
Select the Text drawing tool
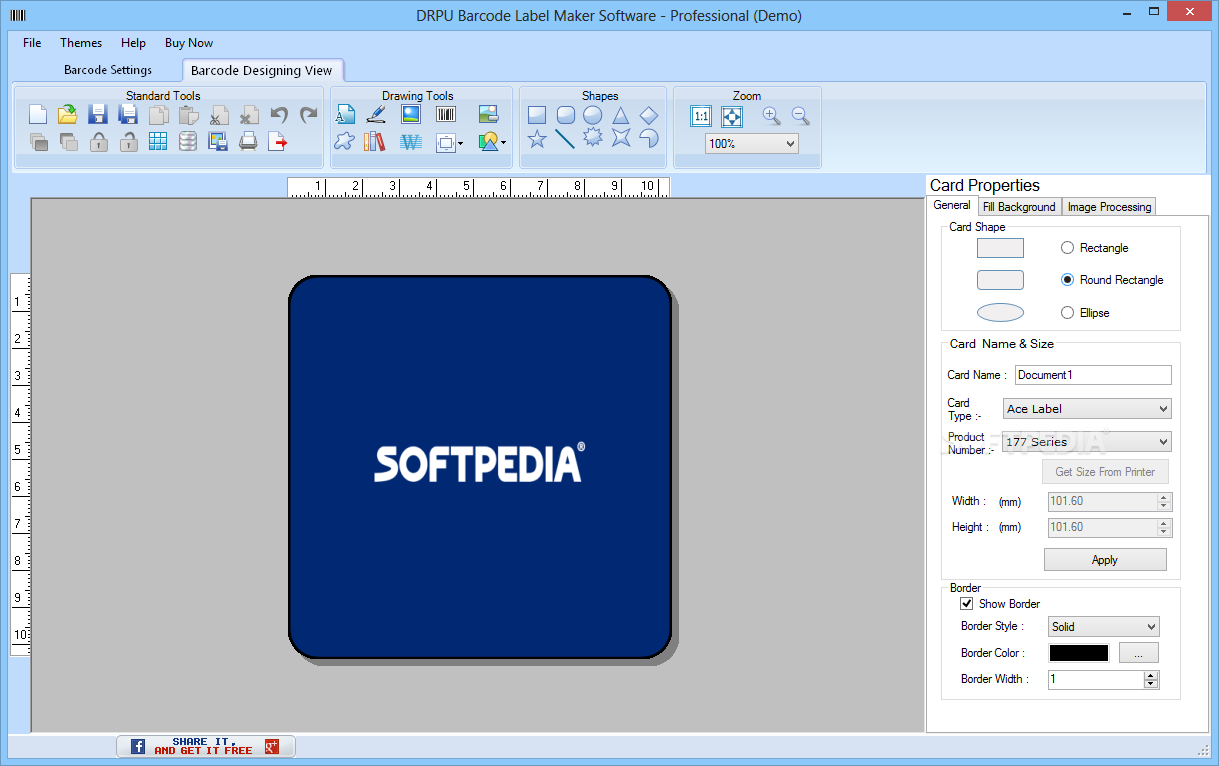coord(345,115)
